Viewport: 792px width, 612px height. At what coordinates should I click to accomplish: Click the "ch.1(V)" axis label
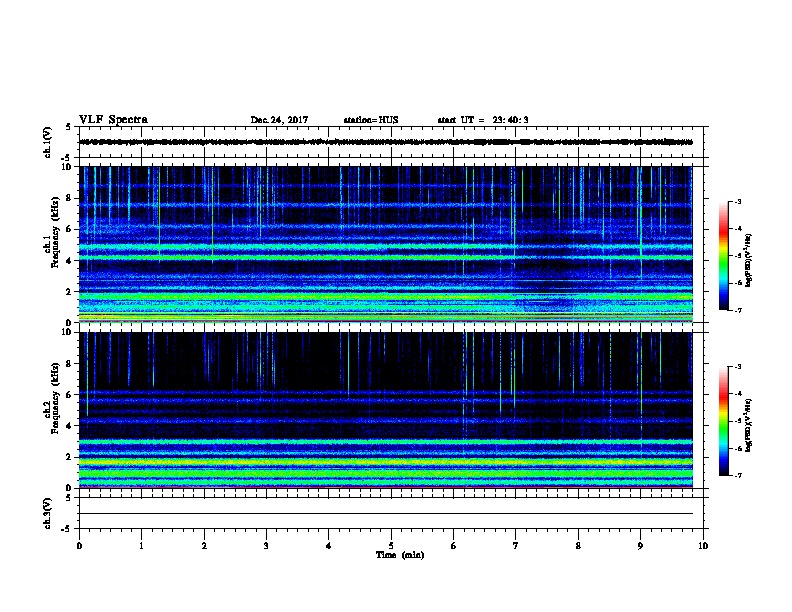pos(48,142)
